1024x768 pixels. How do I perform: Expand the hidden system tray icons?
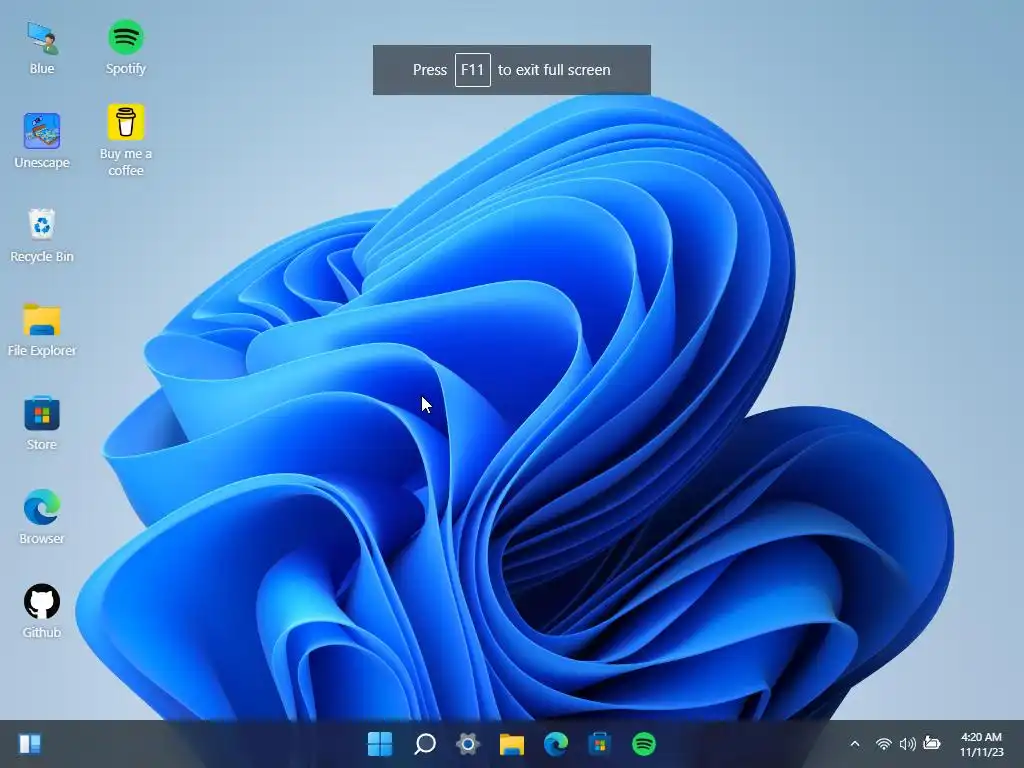(855, 744)
